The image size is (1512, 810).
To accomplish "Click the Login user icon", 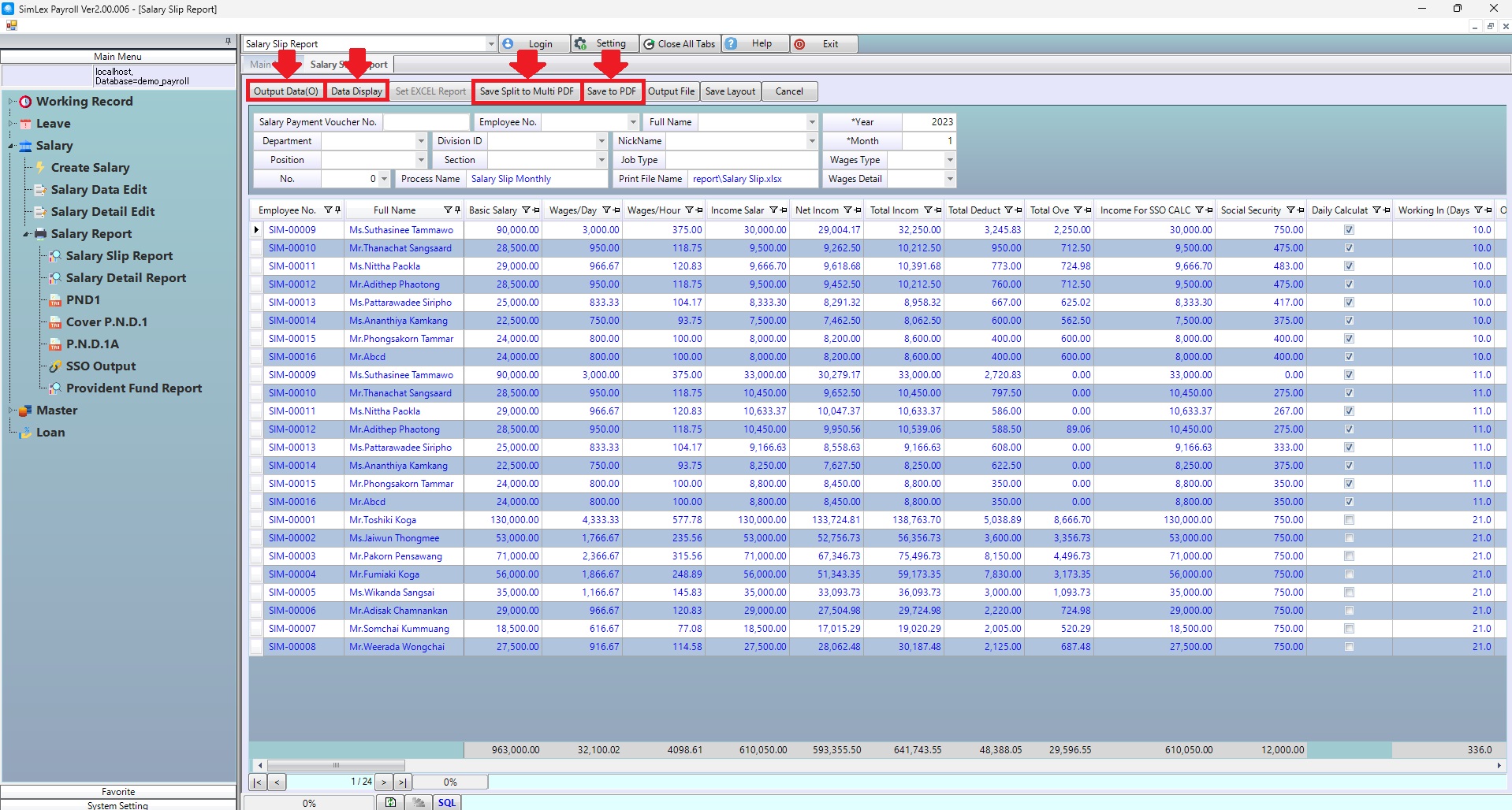I will (508, 44).
